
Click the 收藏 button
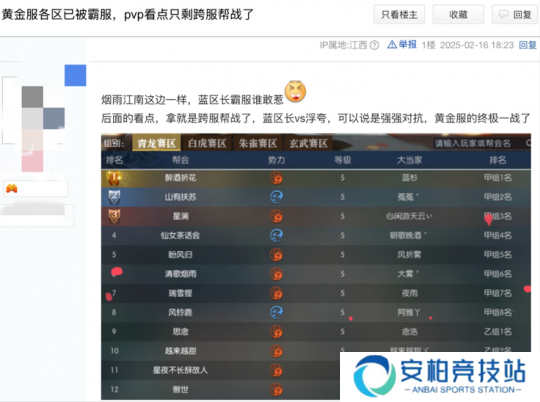[x=458, y=14]
